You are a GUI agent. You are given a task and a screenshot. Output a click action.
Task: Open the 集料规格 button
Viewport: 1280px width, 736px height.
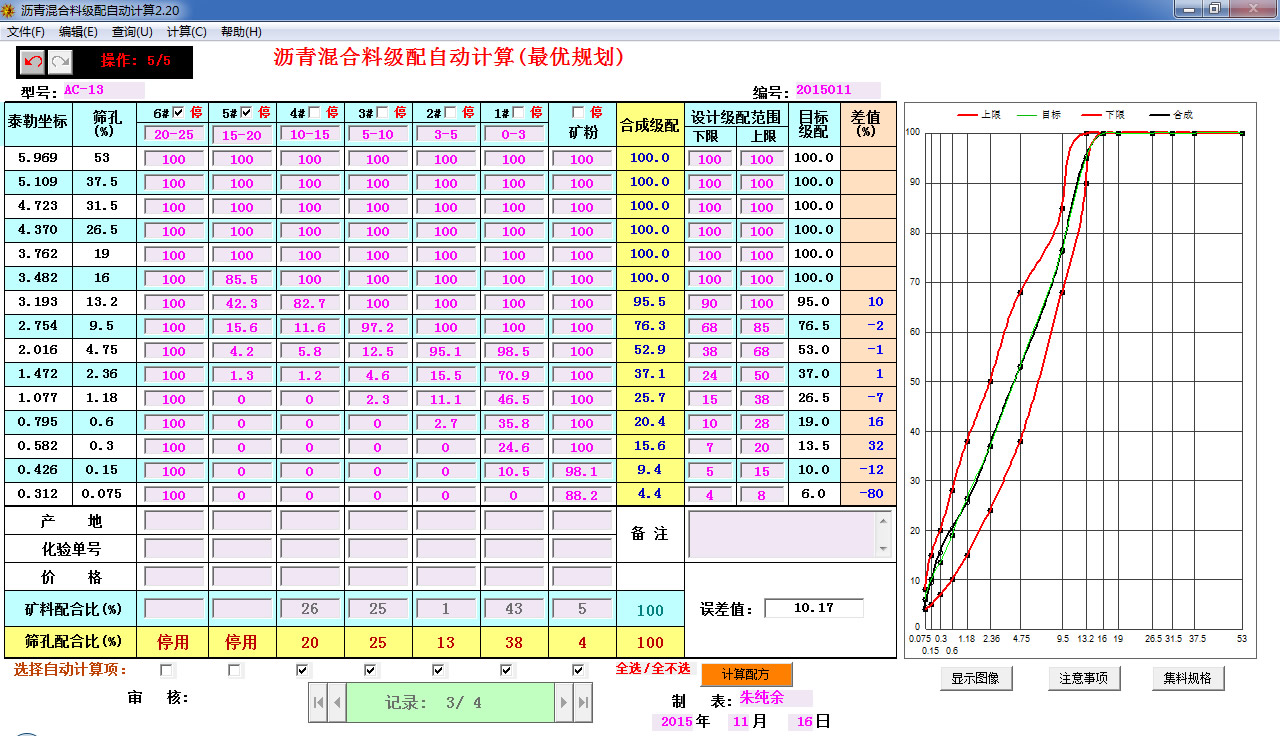tap(1188, 678)
